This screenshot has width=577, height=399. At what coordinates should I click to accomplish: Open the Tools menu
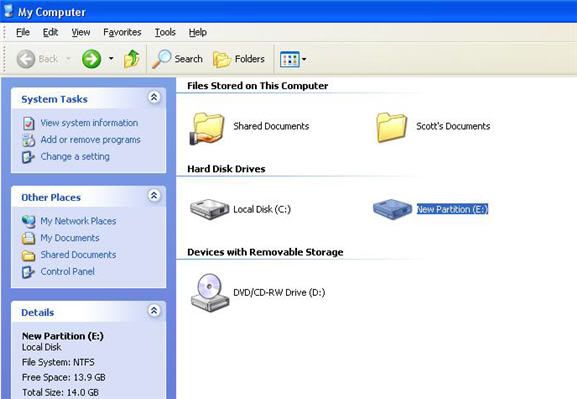[x=165, y=32]
